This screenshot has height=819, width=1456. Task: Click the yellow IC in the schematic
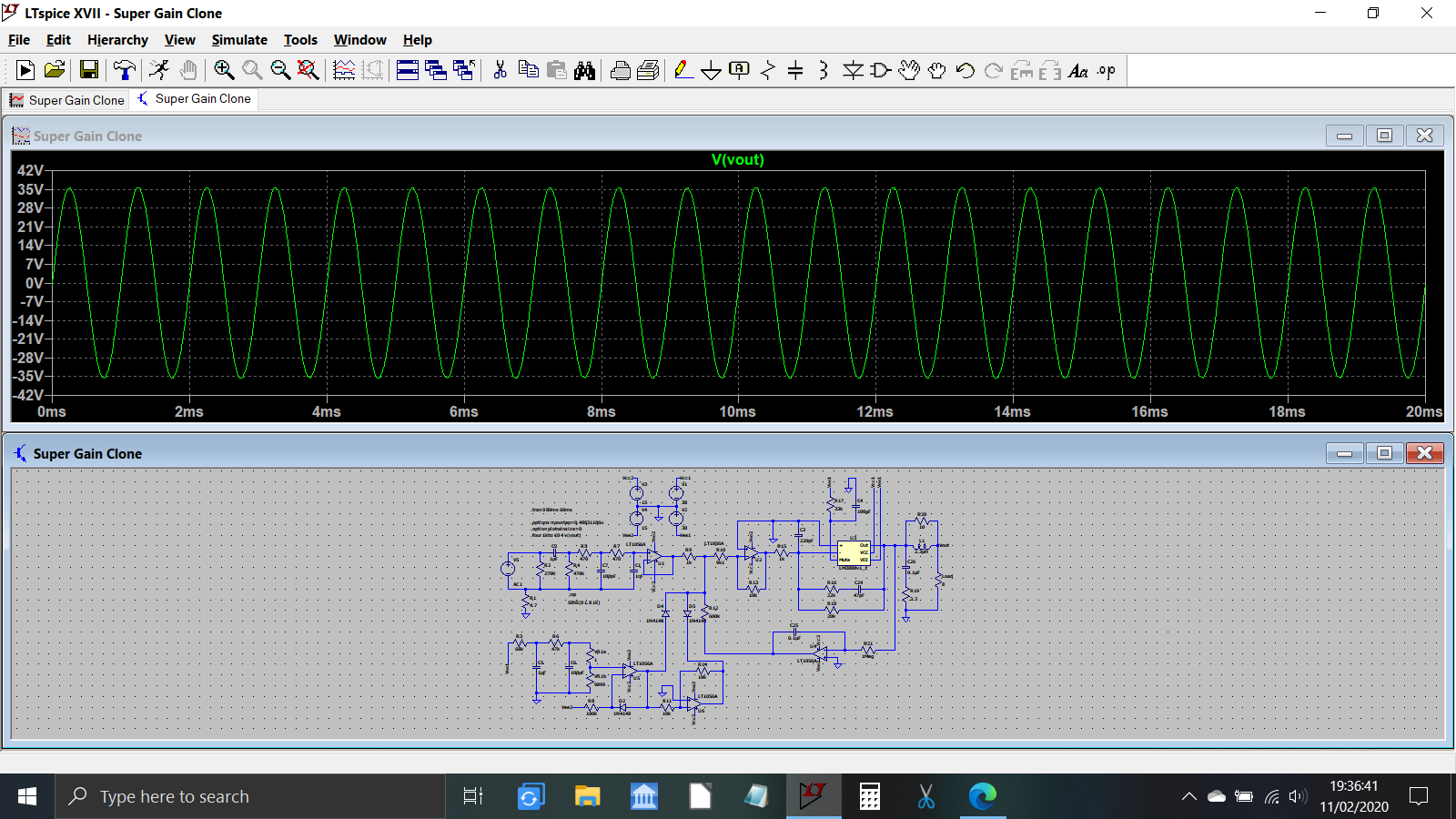click(854, 553)
